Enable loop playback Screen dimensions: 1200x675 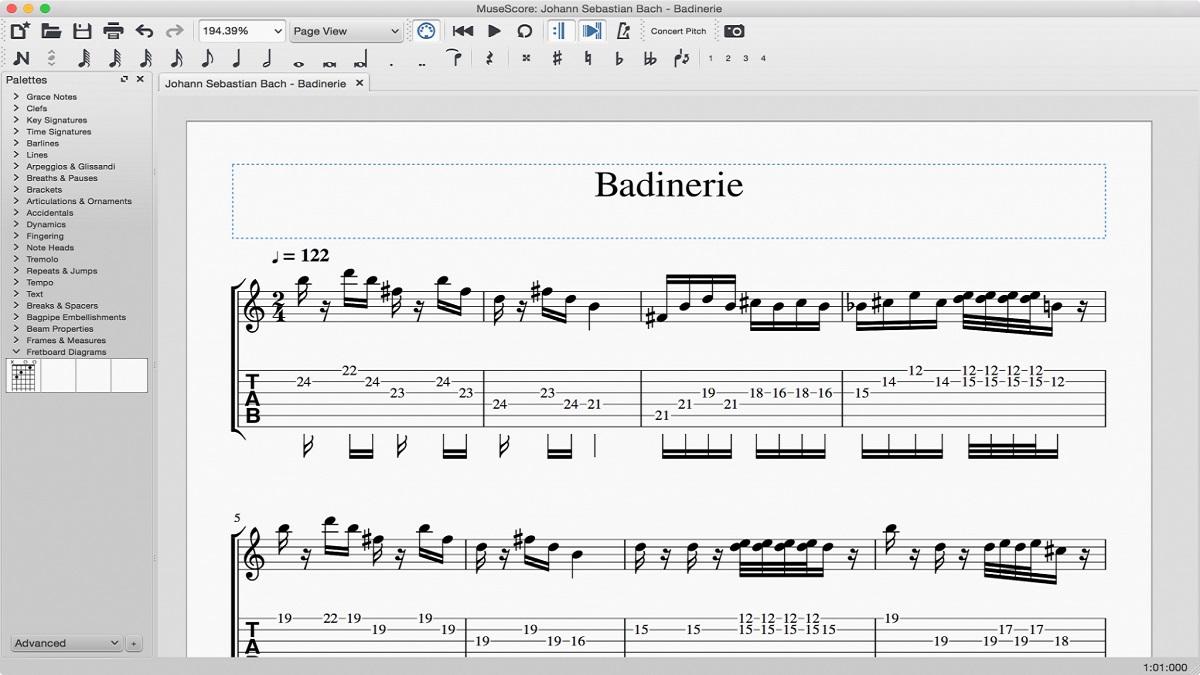[525, 31]
